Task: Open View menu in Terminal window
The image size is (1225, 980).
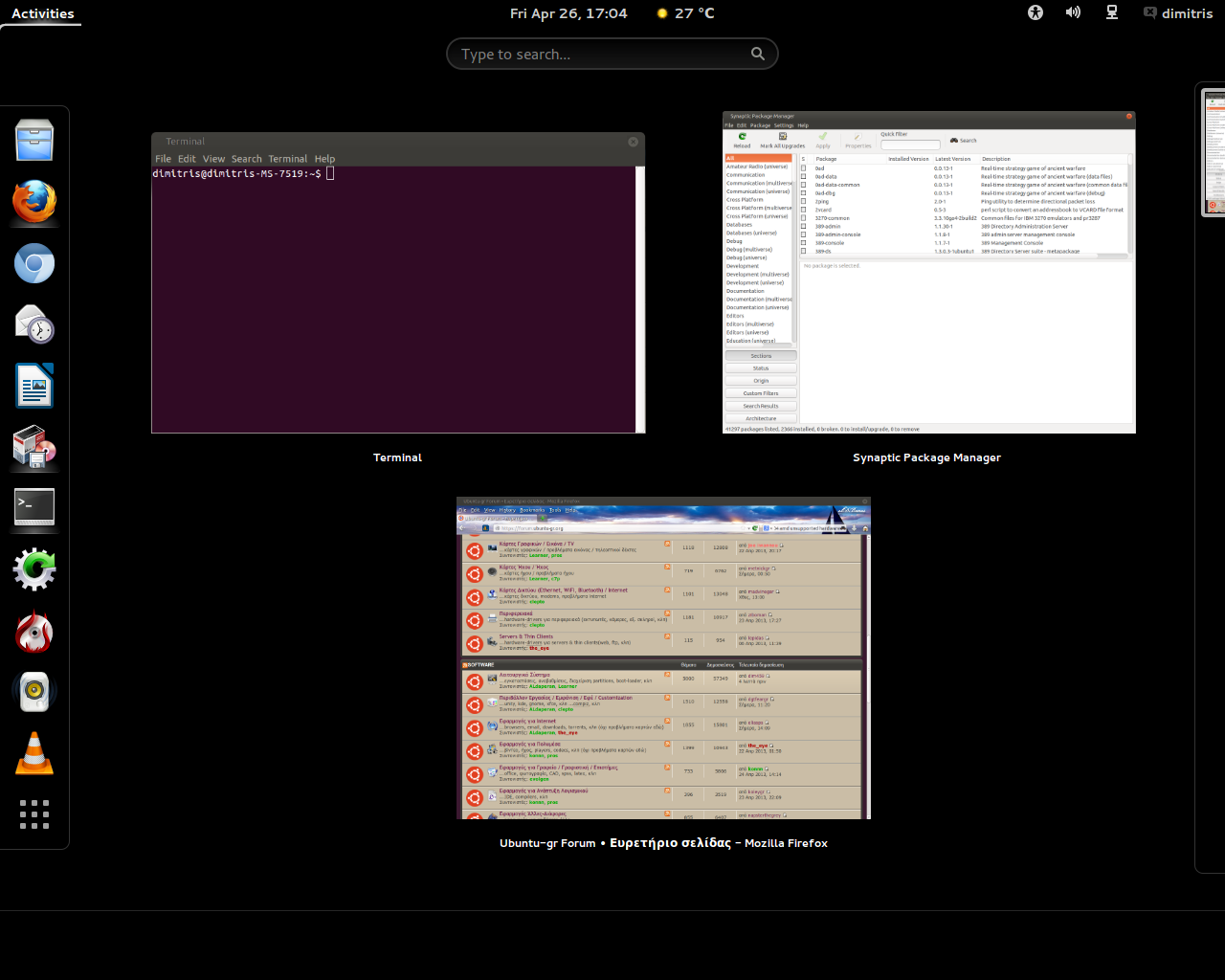Action: coord(213,159)
